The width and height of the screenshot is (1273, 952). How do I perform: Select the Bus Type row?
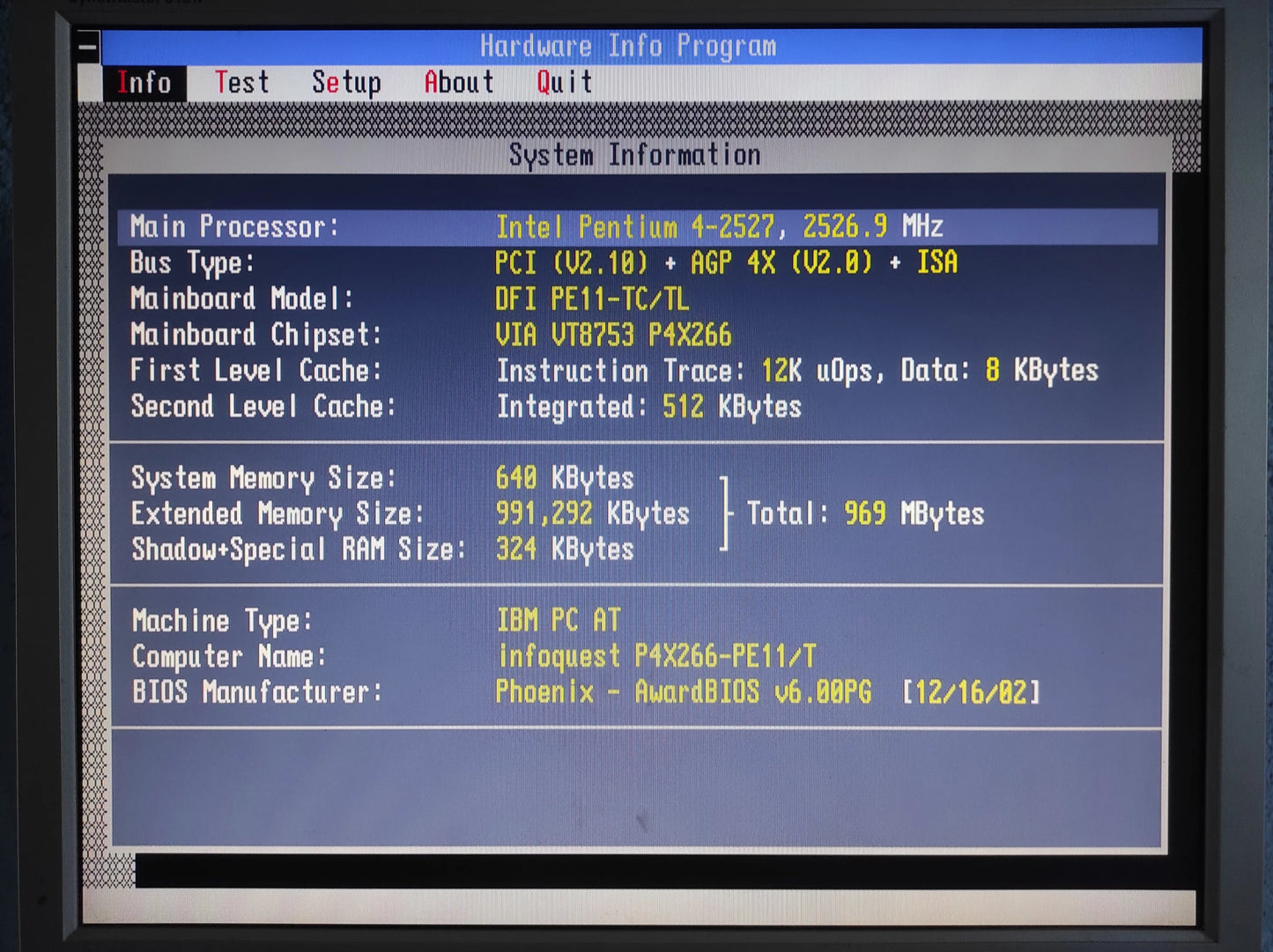[638, 262]
